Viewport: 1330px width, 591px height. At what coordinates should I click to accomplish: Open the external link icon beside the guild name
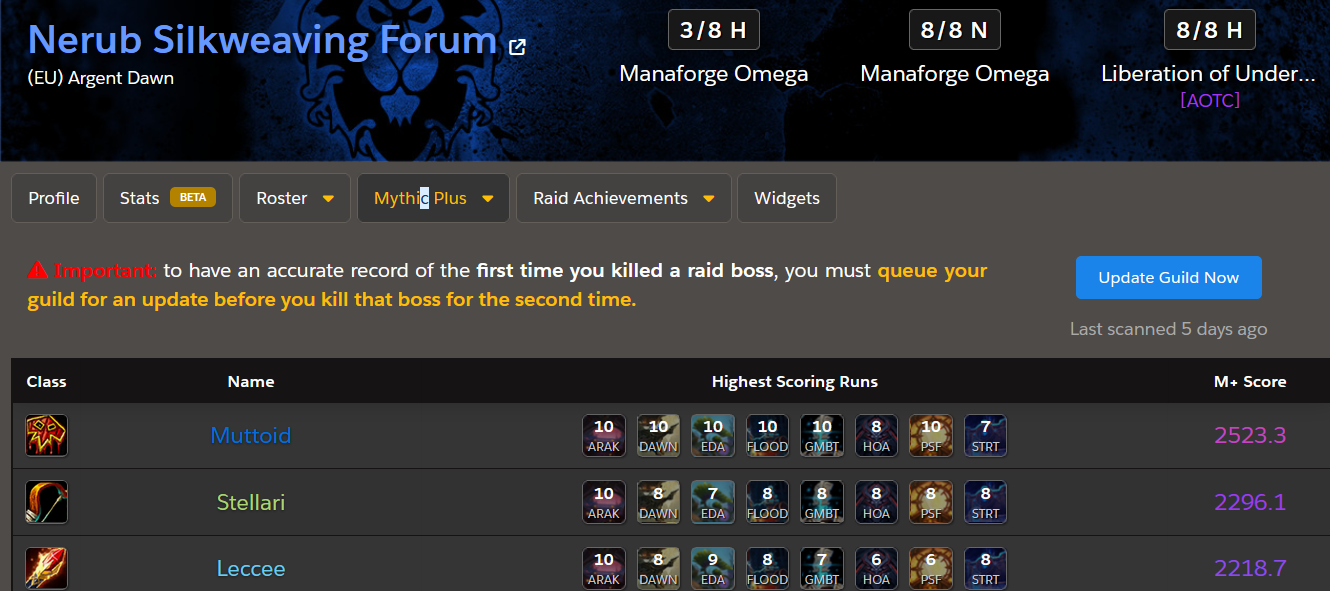pos(518,46)
